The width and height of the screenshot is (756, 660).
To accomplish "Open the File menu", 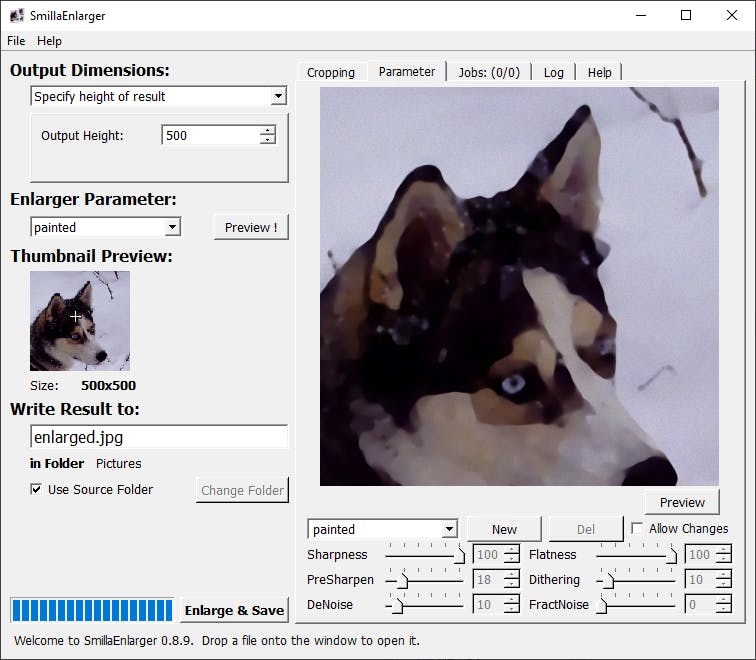I will pyautogui.click(x=16, y=41).
